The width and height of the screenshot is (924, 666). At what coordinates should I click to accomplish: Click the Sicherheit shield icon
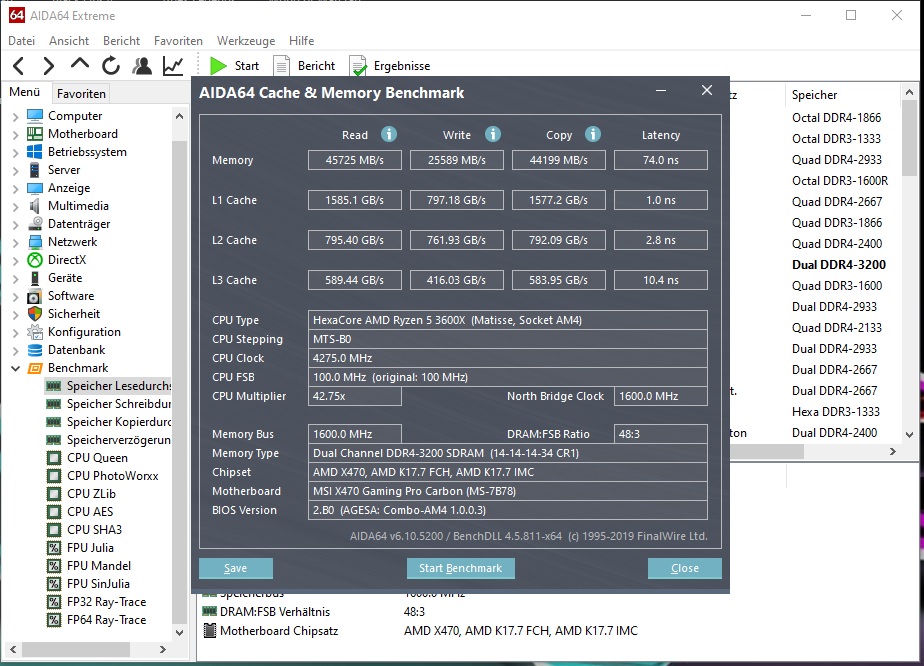click(x=35, y=314)
